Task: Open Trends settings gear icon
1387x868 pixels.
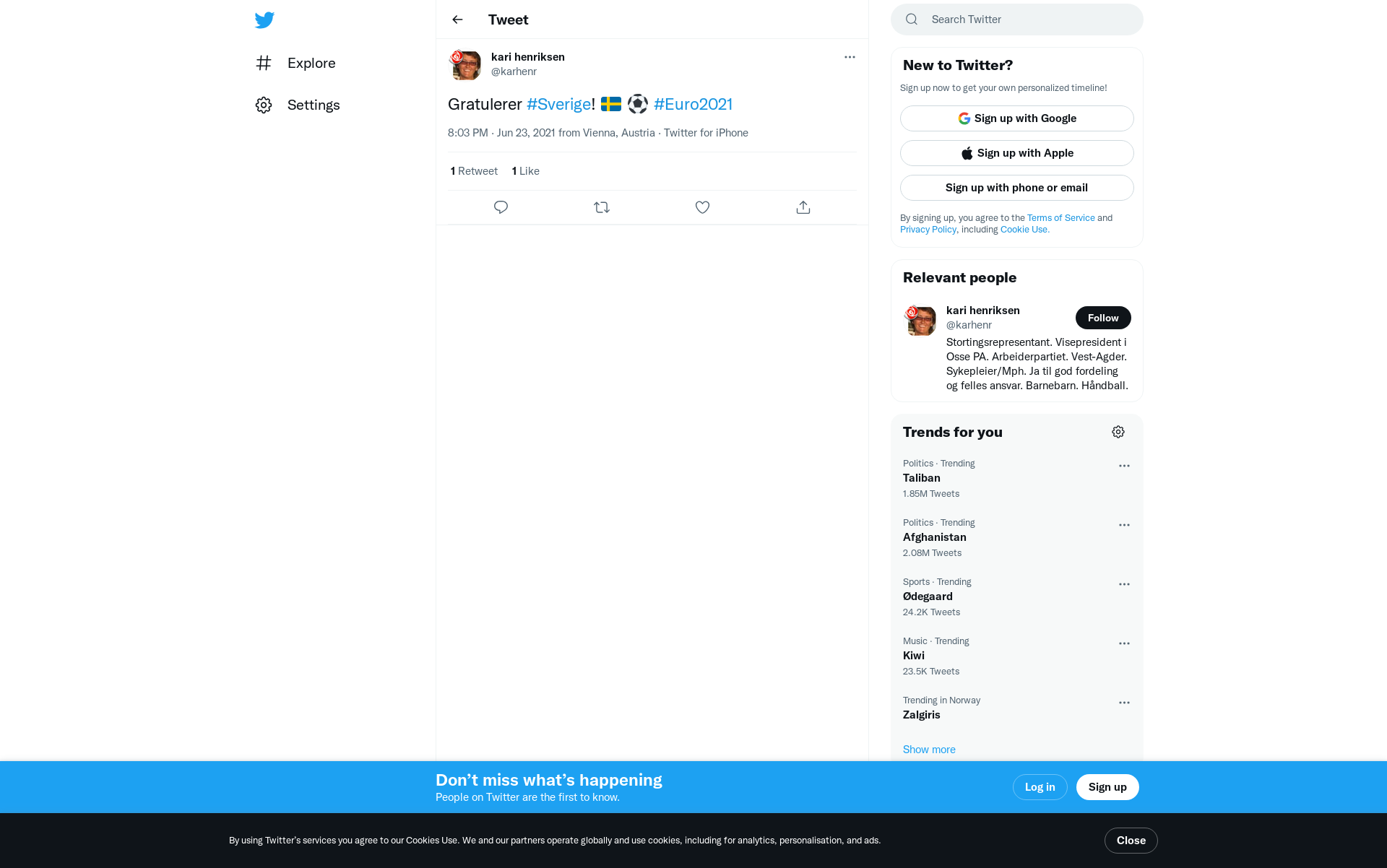Action: [1118, 432]
